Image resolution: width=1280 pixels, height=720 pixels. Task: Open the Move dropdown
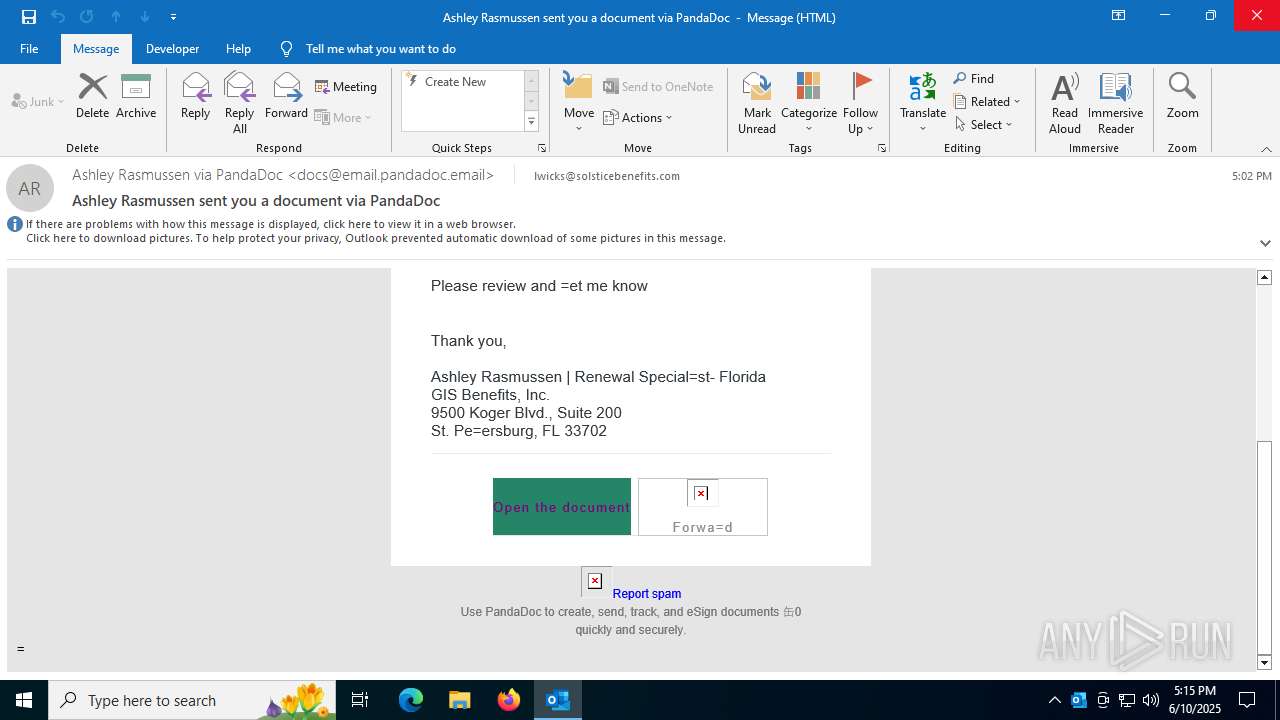point(579,102)
